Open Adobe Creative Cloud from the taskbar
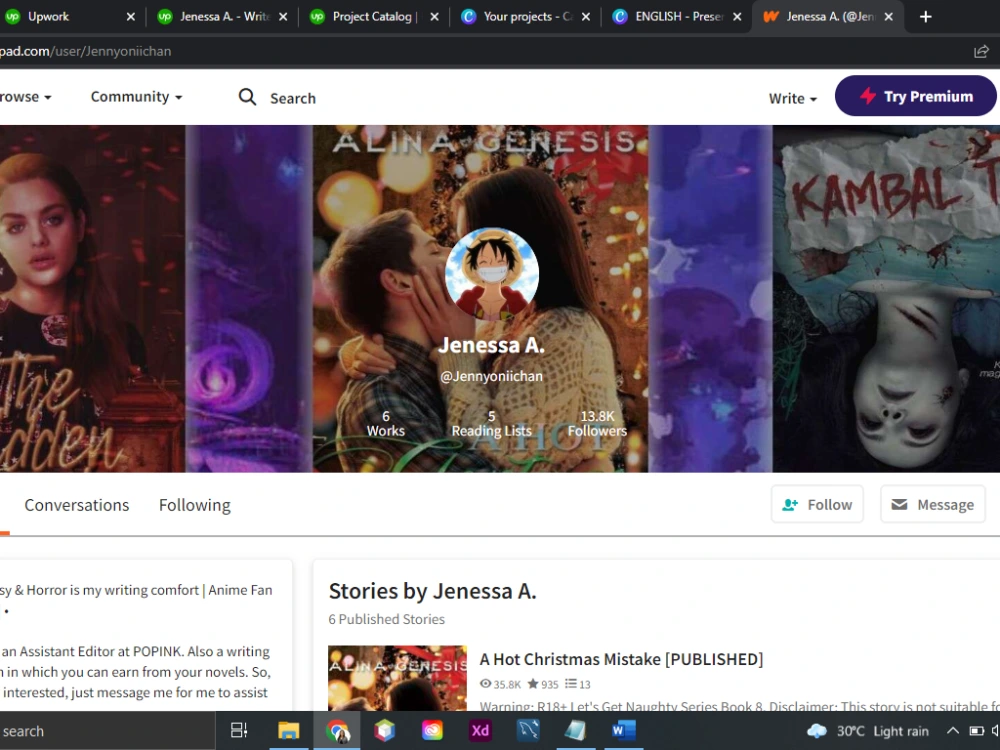The height and width of the screenshot is (750, 1000). pyautogui.click(x=432, y=730)
